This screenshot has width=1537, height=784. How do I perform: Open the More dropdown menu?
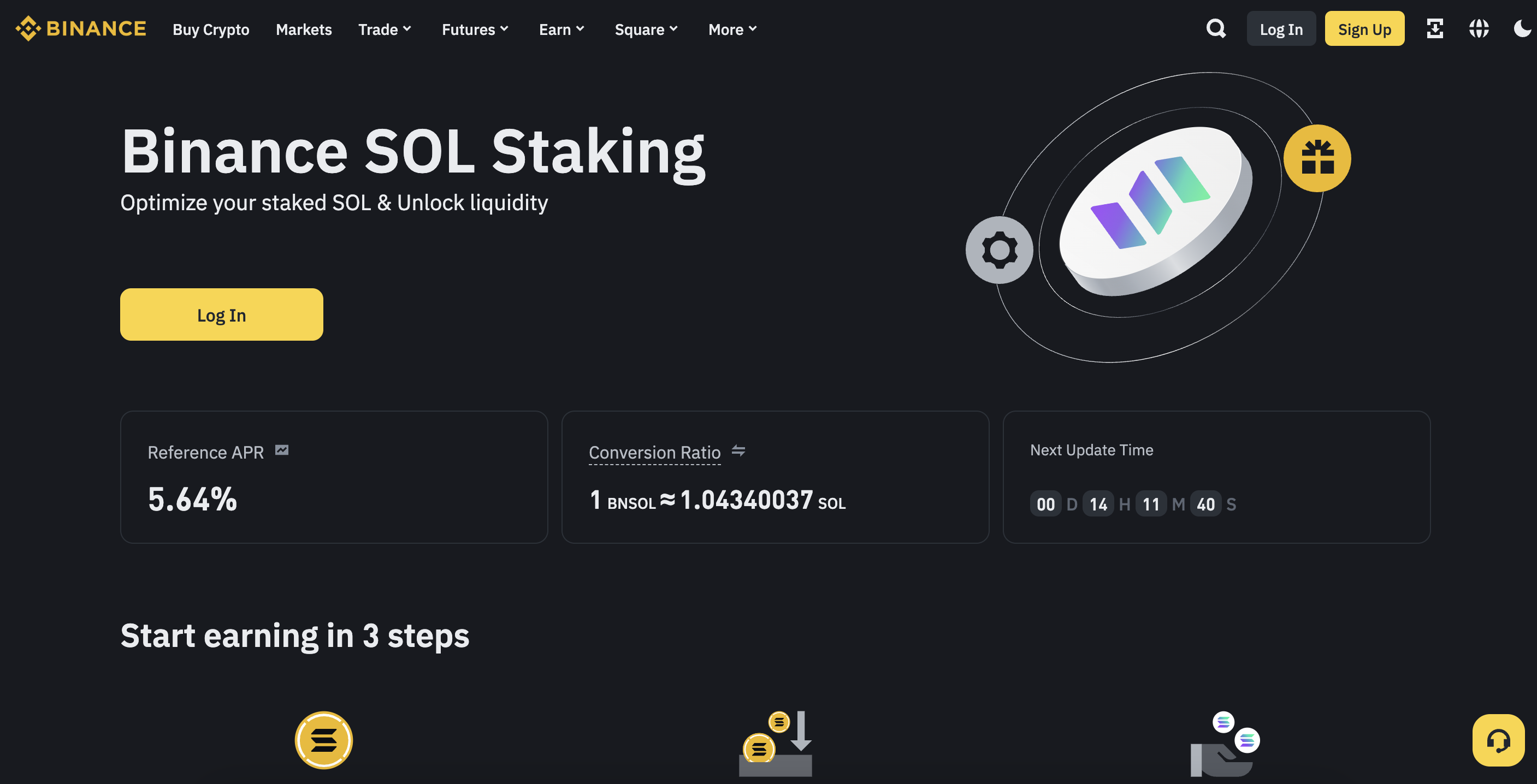(732, 28)
